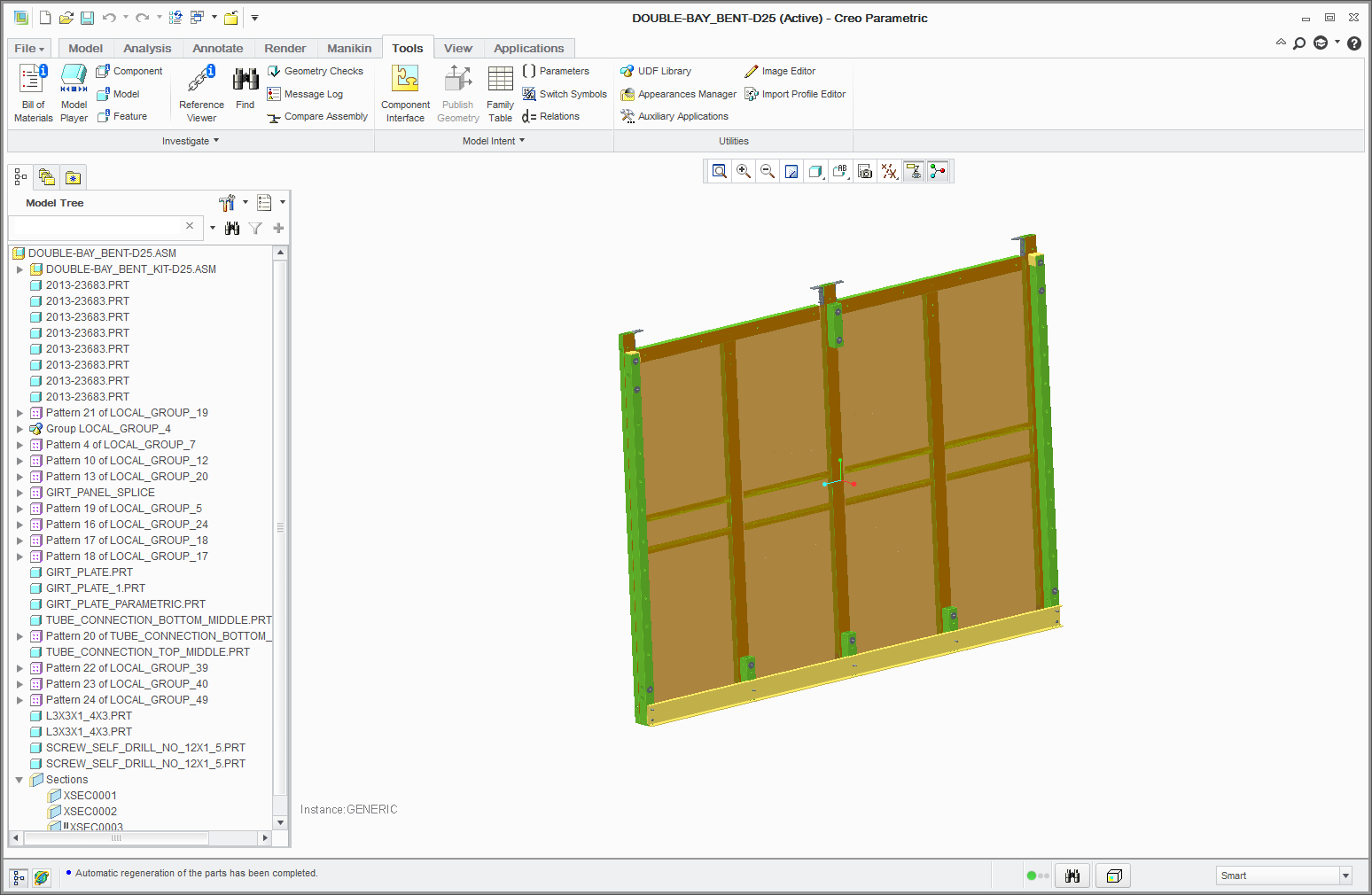The height and width of the screenshot is (895, 1372).
Task: Click the Model Tree filter funnel icon
Action: [x=255, y=228]
